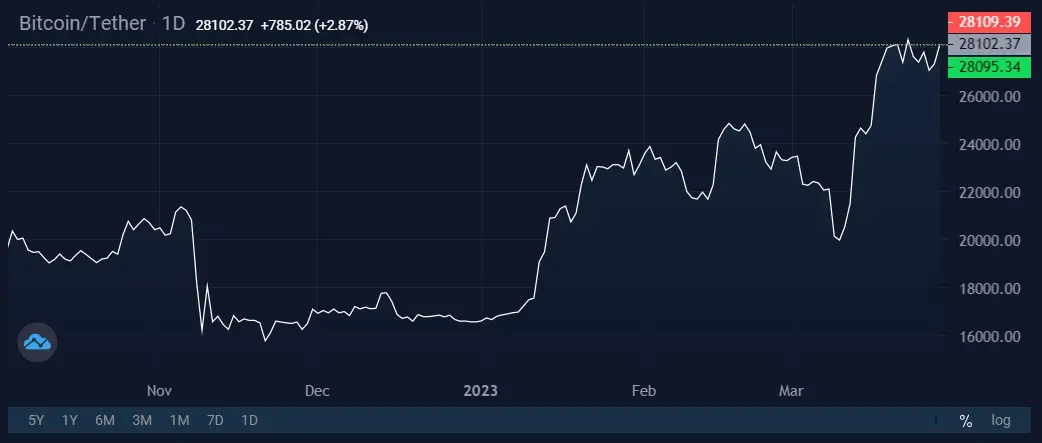Click the 20000.00 price axis label
Screen dimensions: 1042x443
pyautogui.click(x=989, y=240)
